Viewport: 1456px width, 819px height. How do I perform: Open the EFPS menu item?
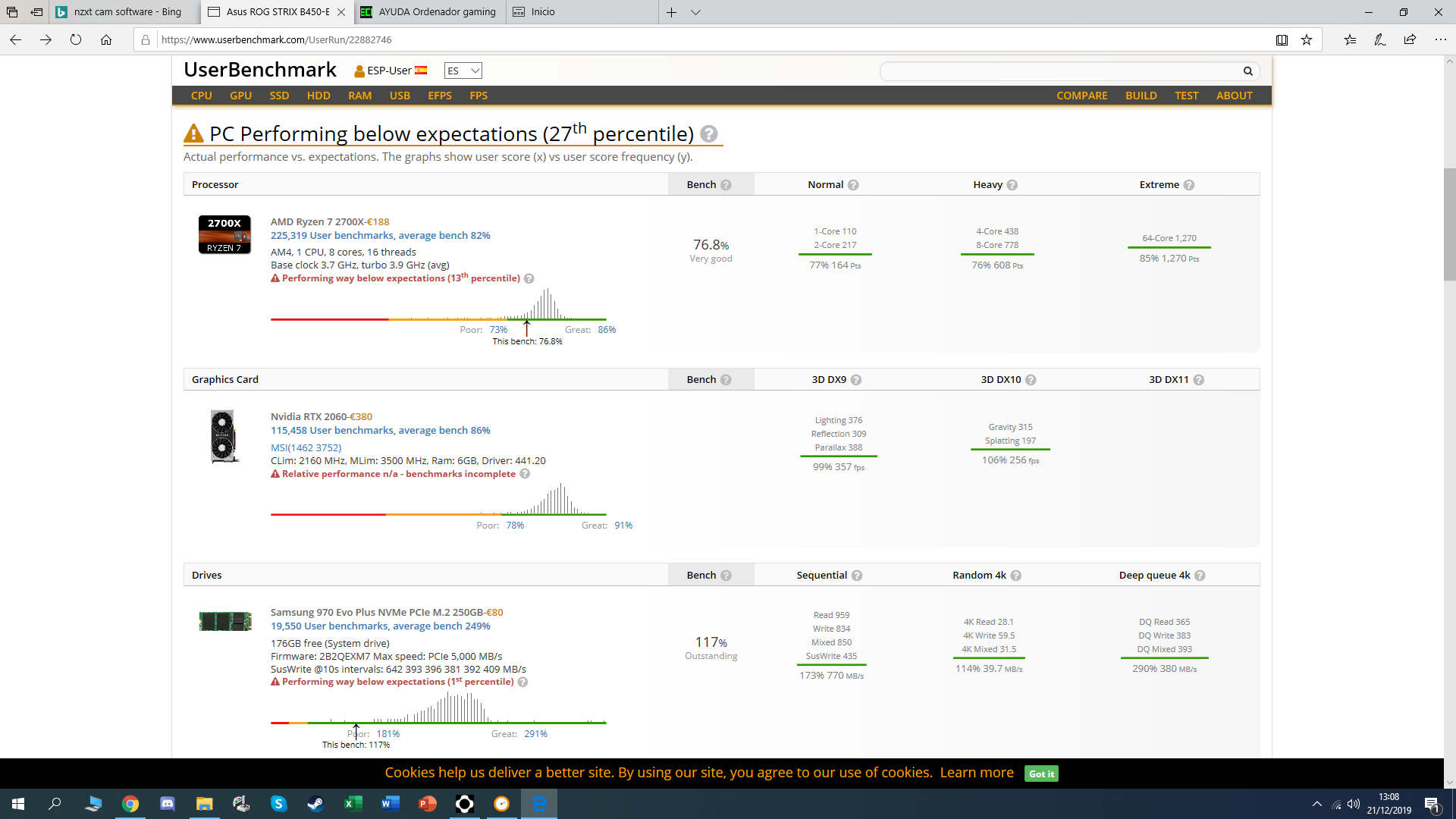click(x=440, y=96)
